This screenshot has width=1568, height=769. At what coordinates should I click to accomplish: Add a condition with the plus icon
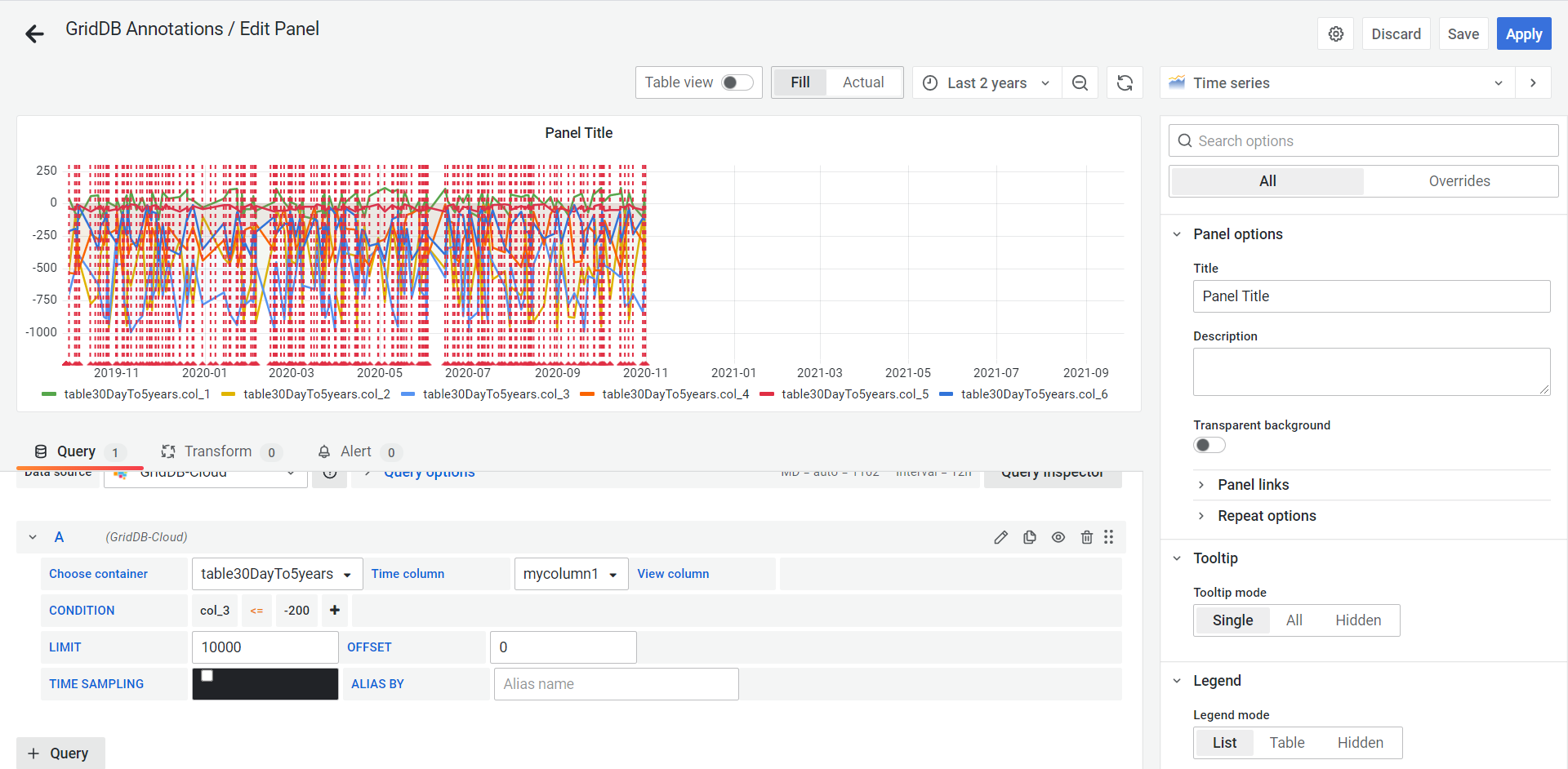pyautogui.click(x=335, y=611)
